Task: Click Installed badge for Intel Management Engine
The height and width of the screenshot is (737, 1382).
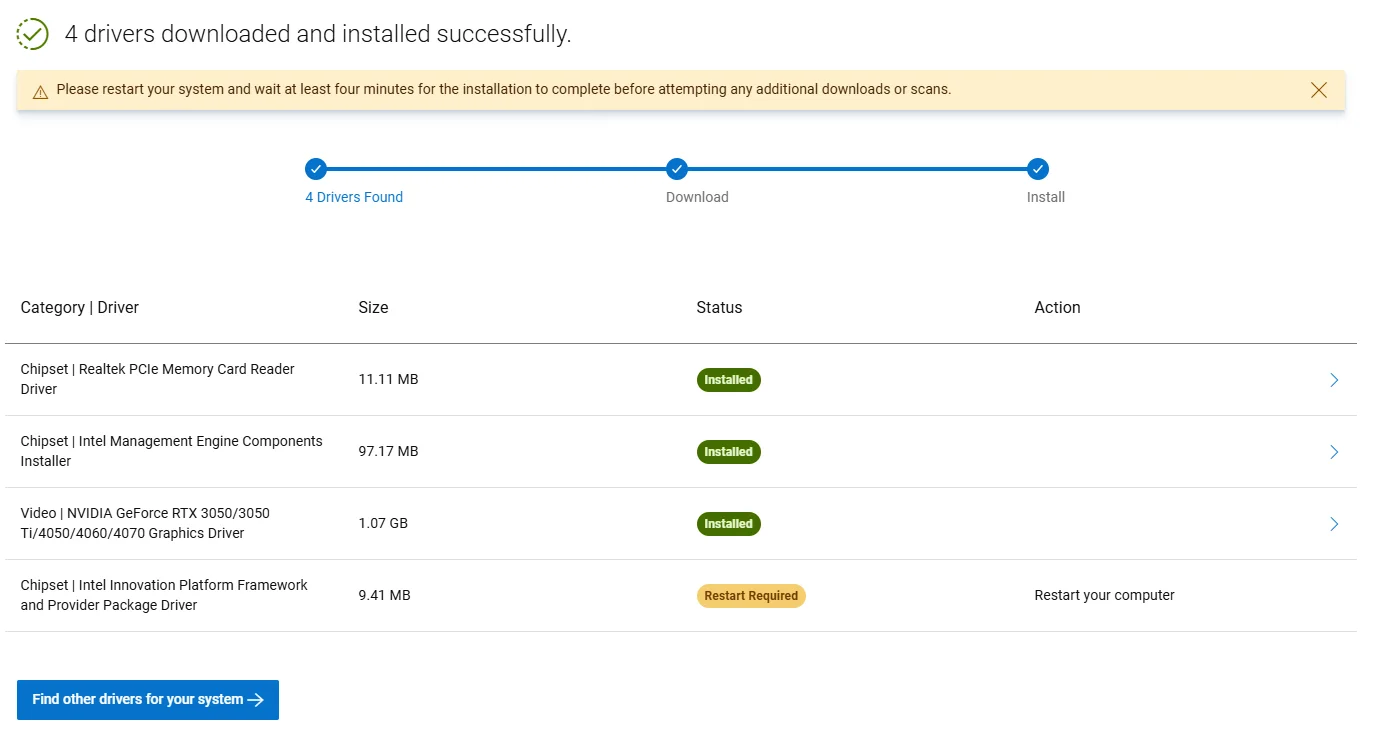Action: (x=729, y=452)
